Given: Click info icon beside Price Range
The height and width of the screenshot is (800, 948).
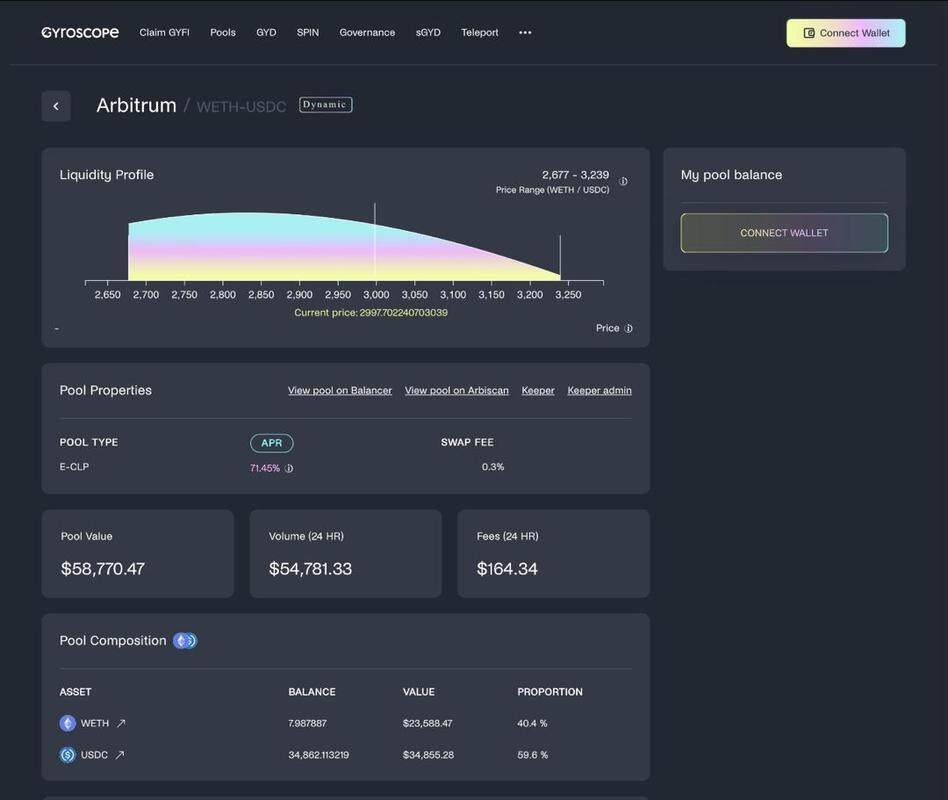Looking at the screenshot, I should [x=624, y=182].
